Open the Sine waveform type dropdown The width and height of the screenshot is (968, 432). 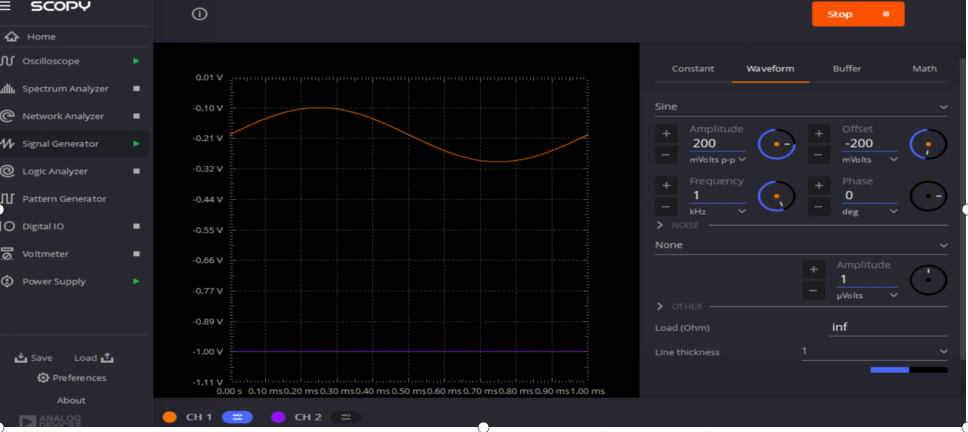coord(801,107)
